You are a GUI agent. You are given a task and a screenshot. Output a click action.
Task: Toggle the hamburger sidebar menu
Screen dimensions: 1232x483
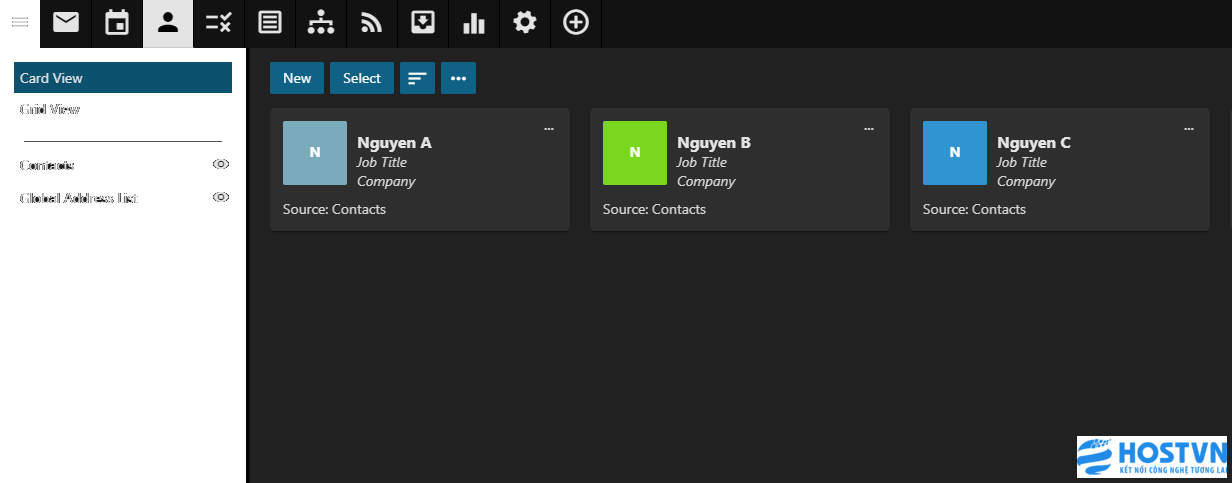pos(19,22)
